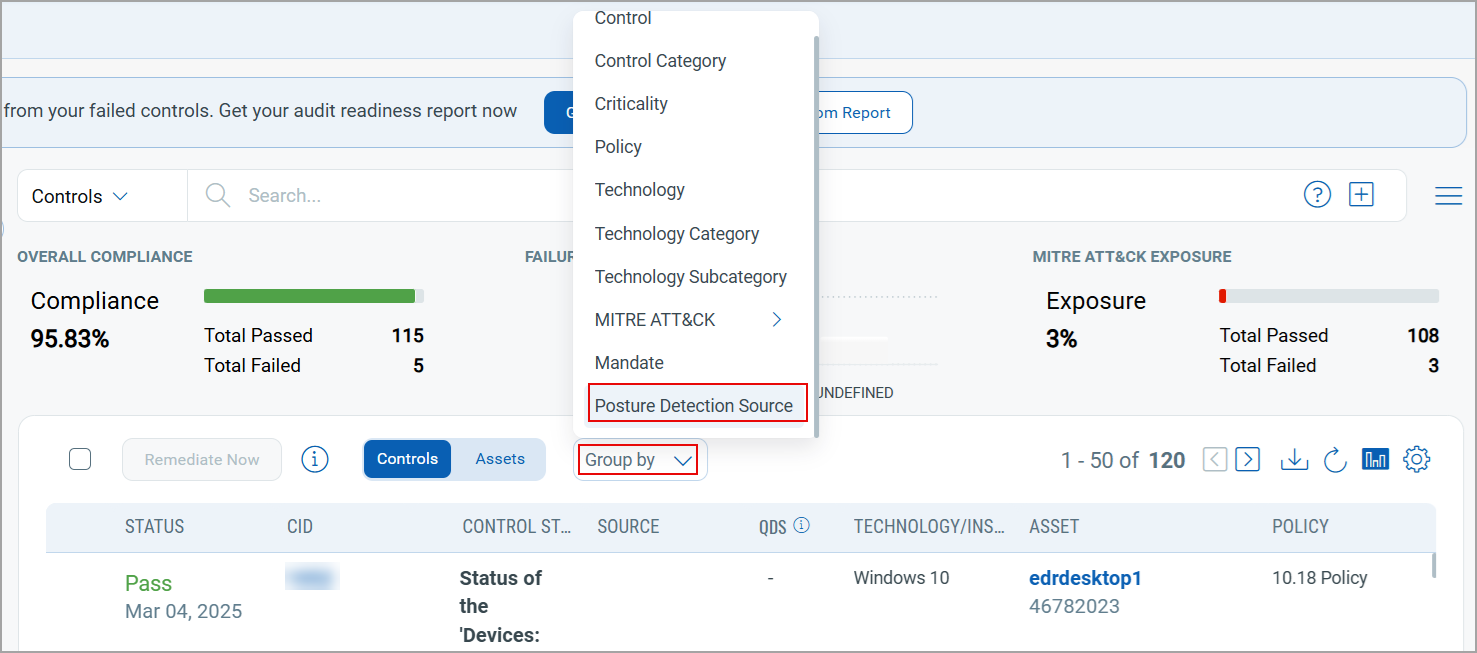Click the green compliance progress bar

[x=310, y=296]
